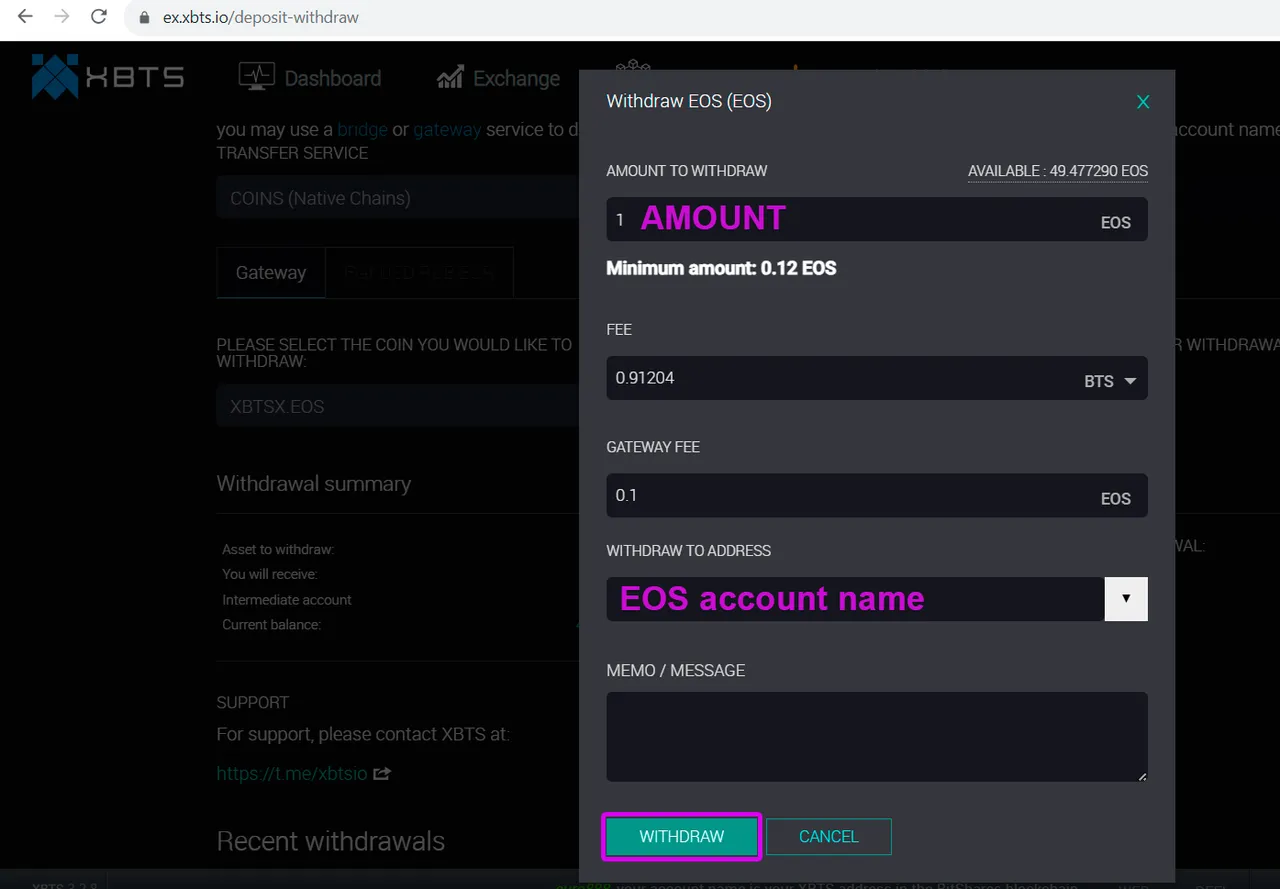
Task: Click the "SUPPORT" heading
Action: [x=253, y=703]
